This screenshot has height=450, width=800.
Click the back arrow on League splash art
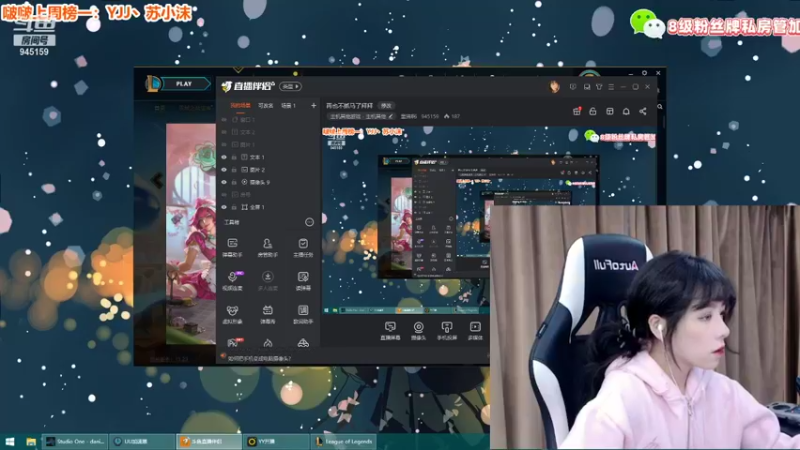click(x=157, y=180)
